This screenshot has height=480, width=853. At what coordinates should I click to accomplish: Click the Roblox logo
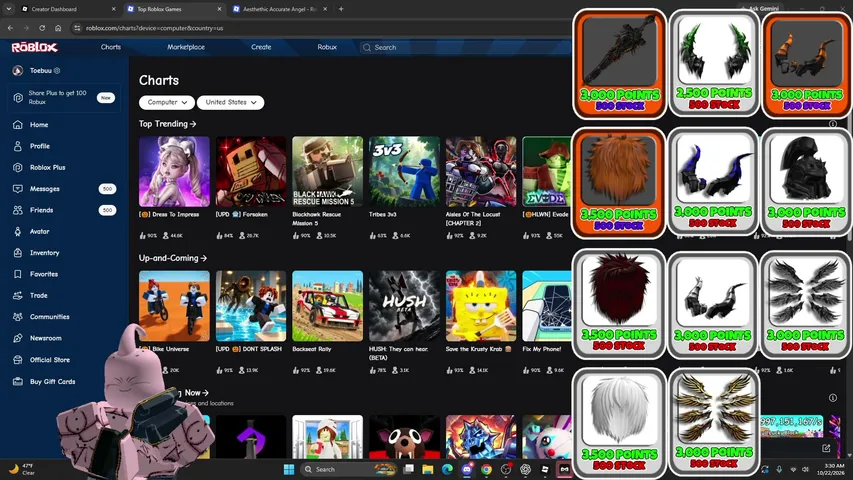[35, 47]
